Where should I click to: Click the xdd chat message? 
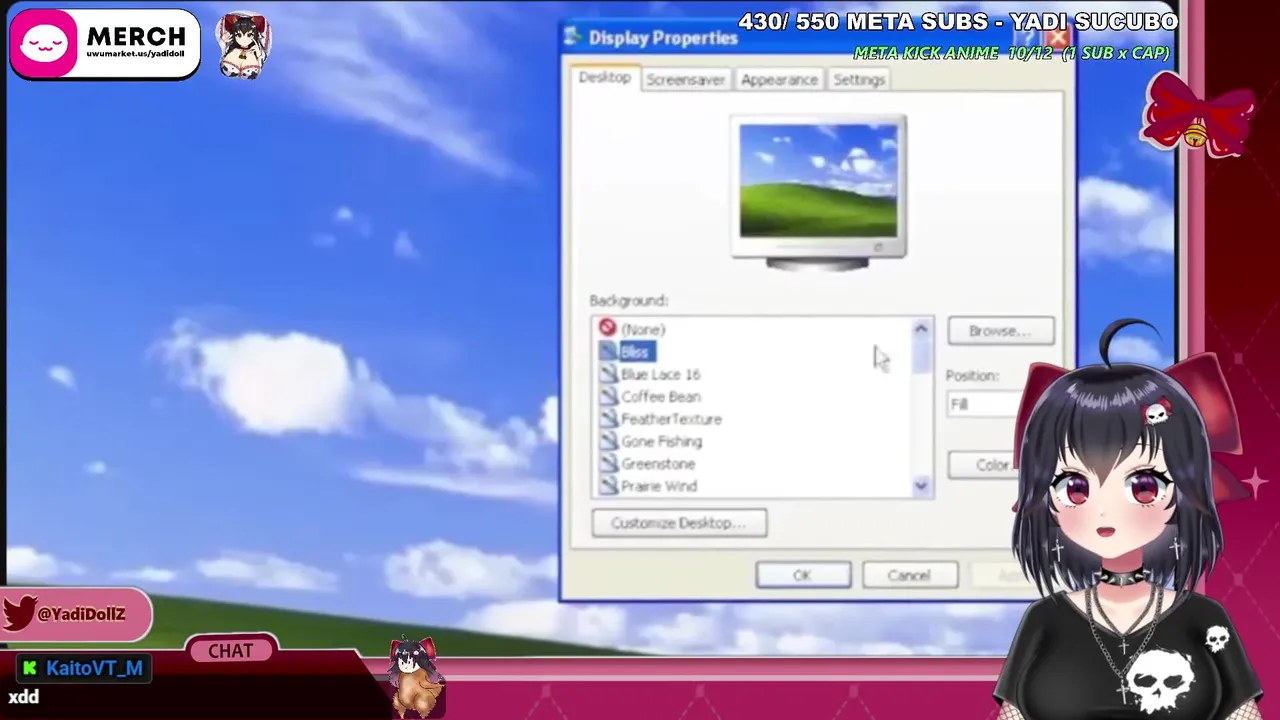(x=24, y=697)
